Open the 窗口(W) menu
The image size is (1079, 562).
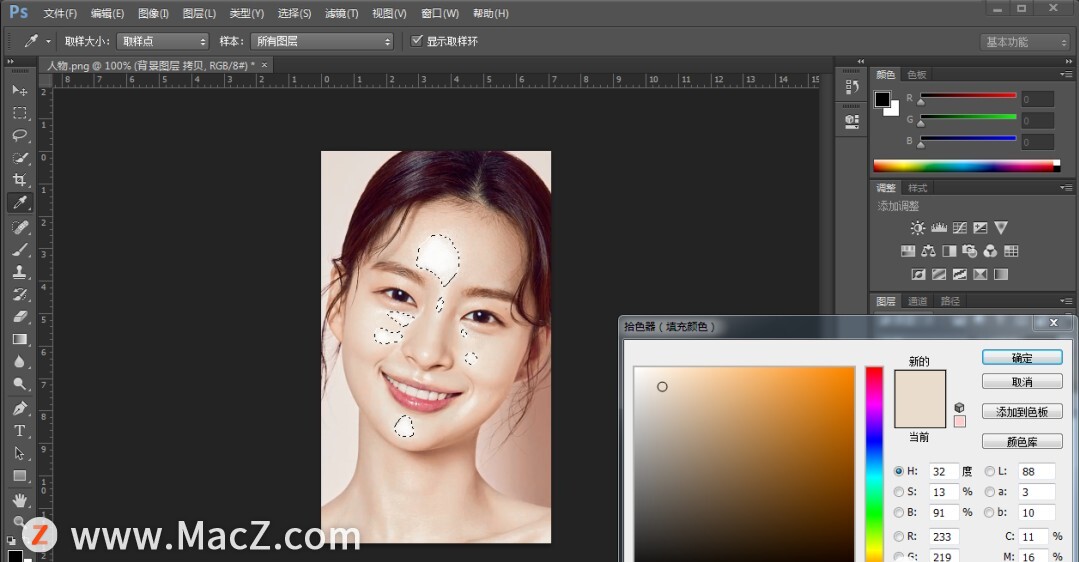pos(440,14)
